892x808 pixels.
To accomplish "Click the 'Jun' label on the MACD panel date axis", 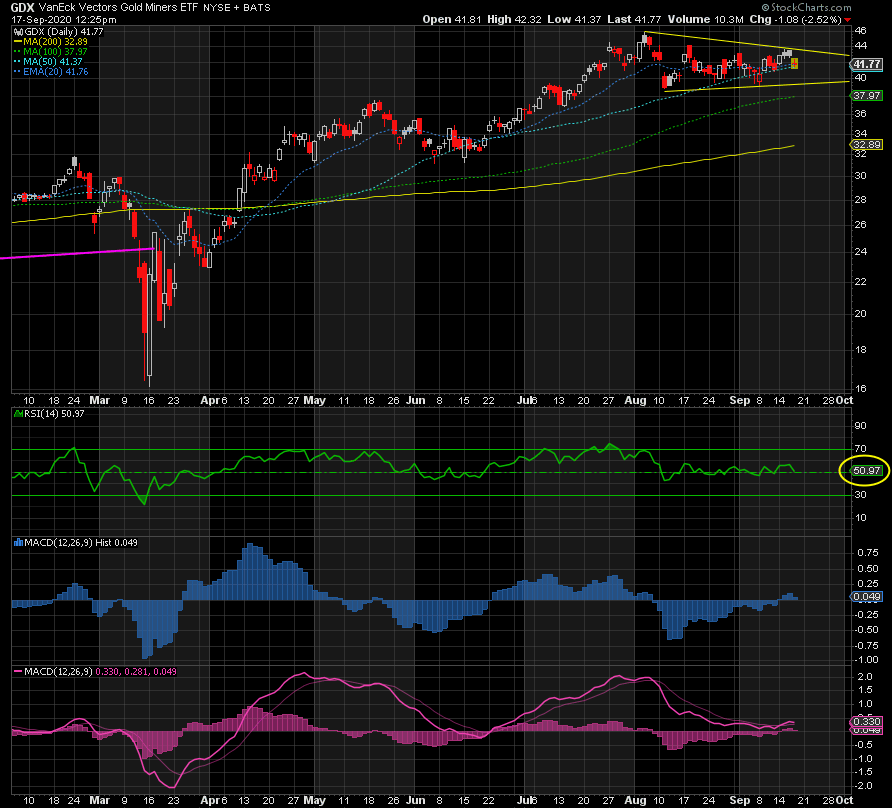I will 416,800.
